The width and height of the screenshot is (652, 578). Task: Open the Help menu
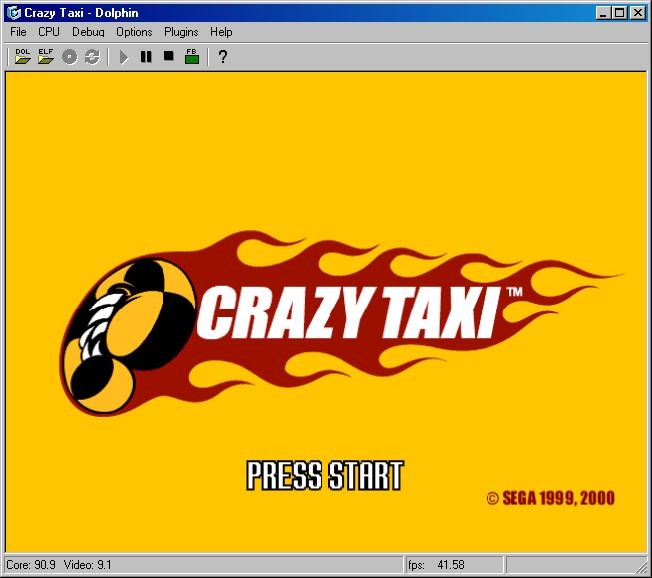(x=221, y=32)
